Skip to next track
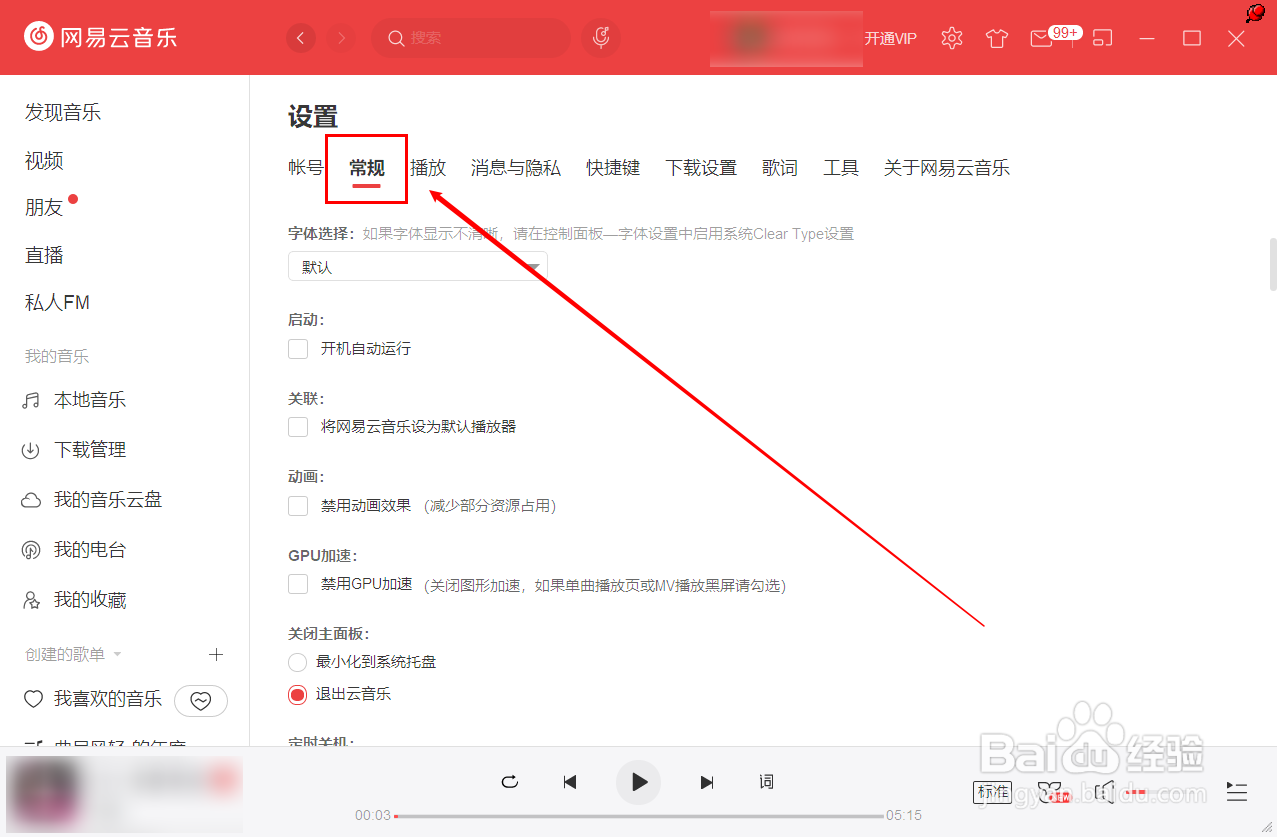Screen dimensions: 1277x837 (707, 782)
